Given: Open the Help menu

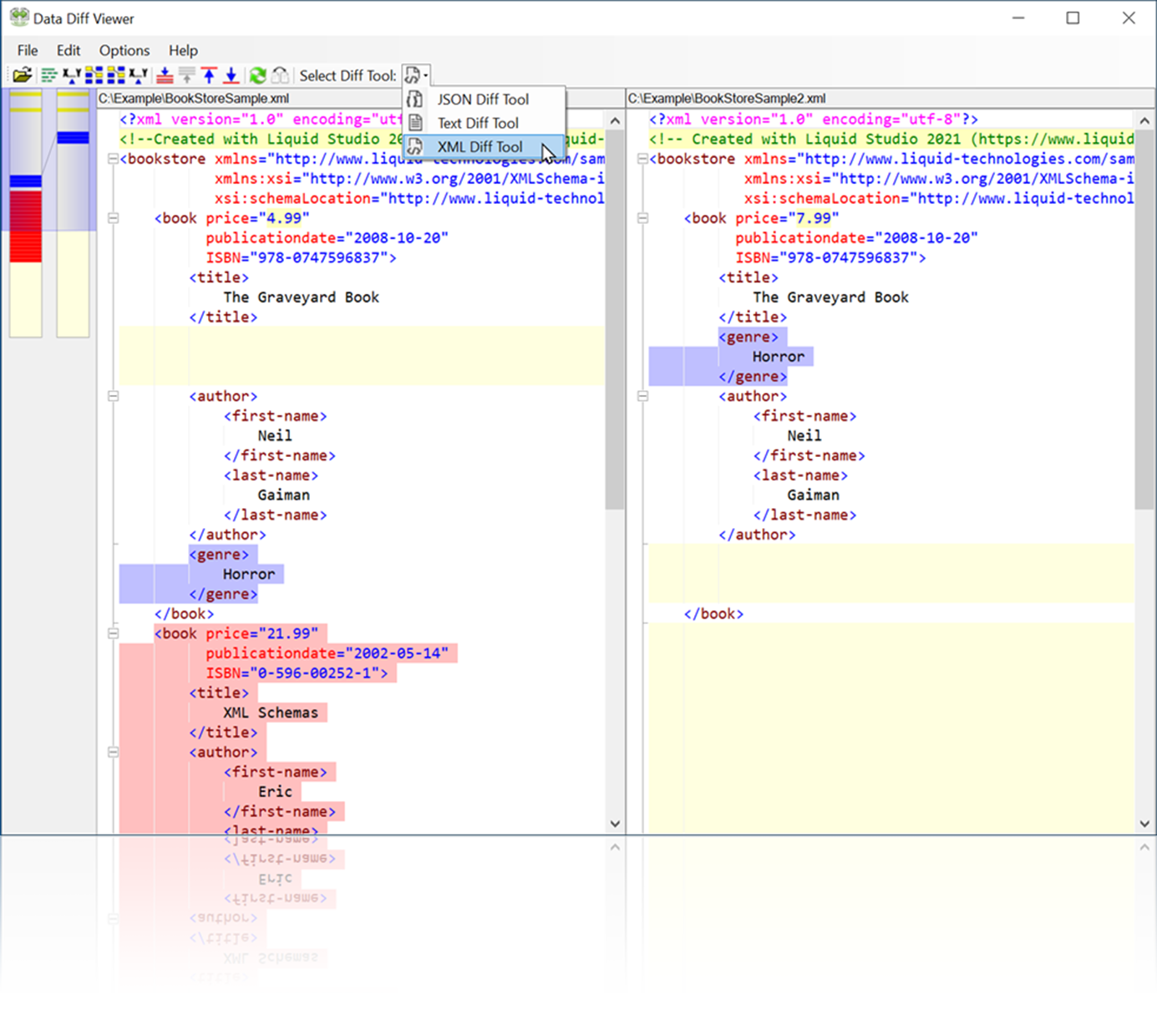Looking at the screenshot, I should pyautogui.click(x=183, y=50).
